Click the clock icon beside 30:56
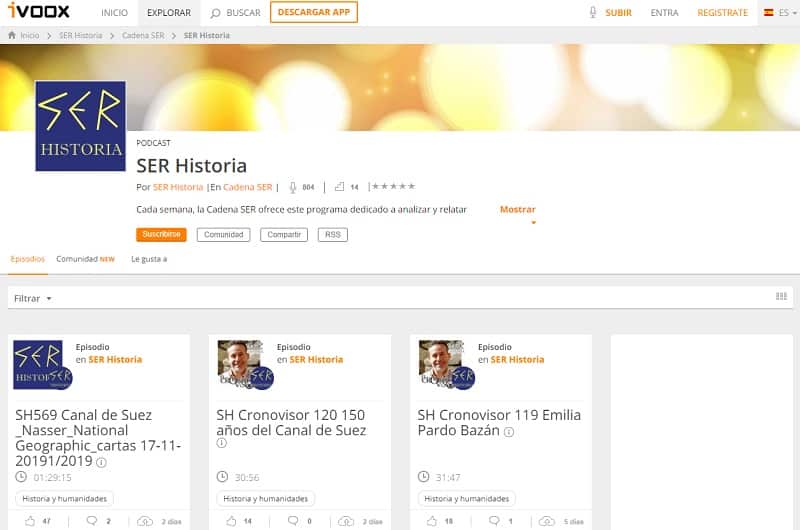 [222, 477]
